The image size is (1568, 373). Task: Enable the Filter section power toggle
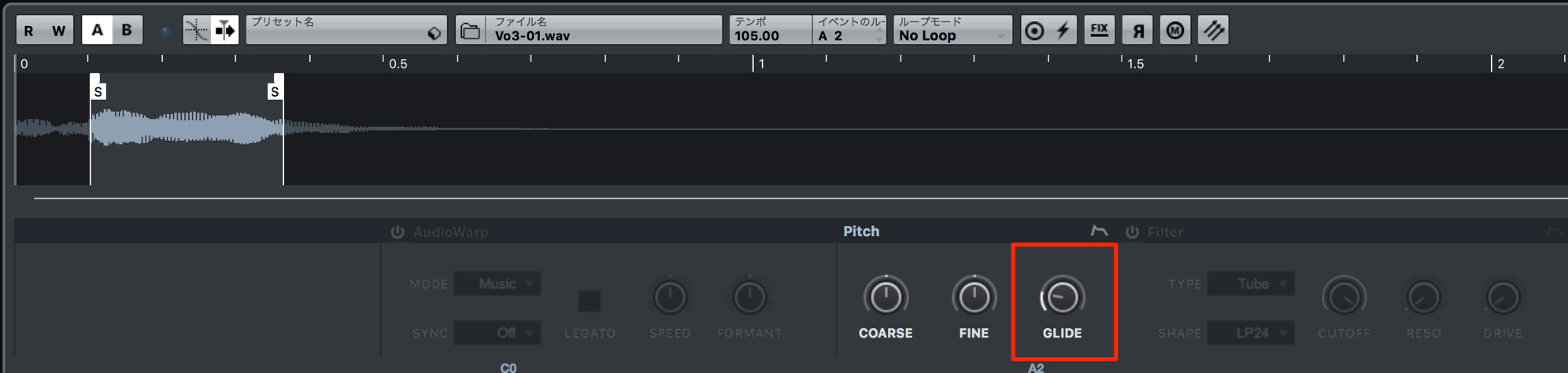tap(1132, 231)
